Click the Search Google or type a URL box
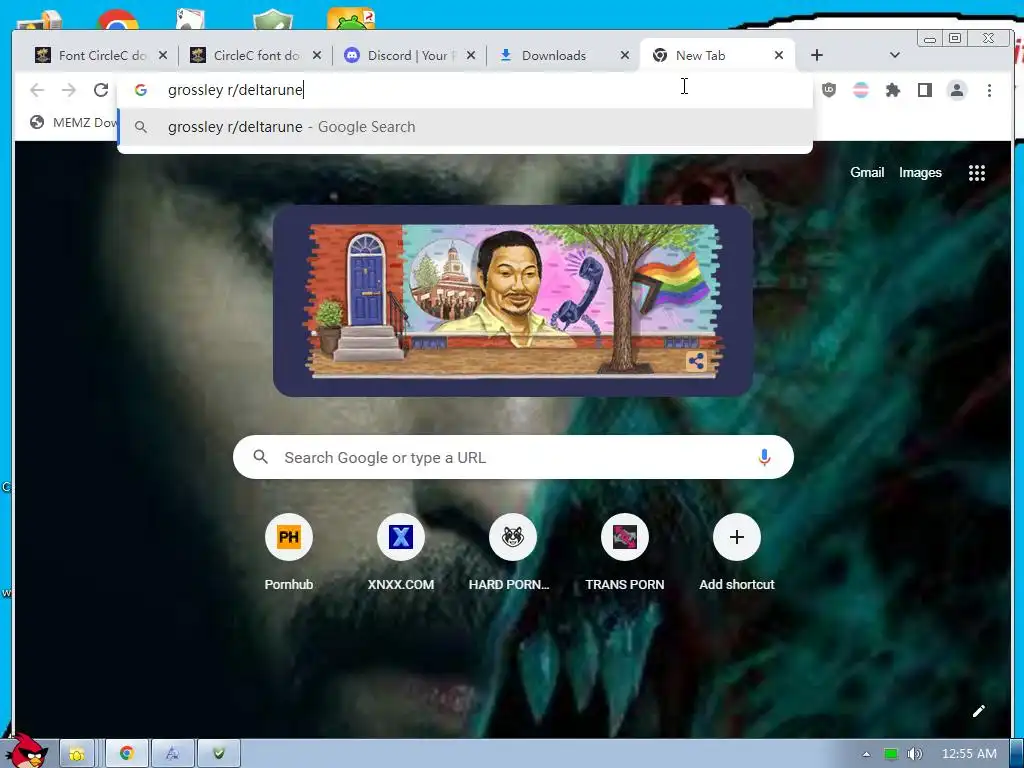 point(513,457)
